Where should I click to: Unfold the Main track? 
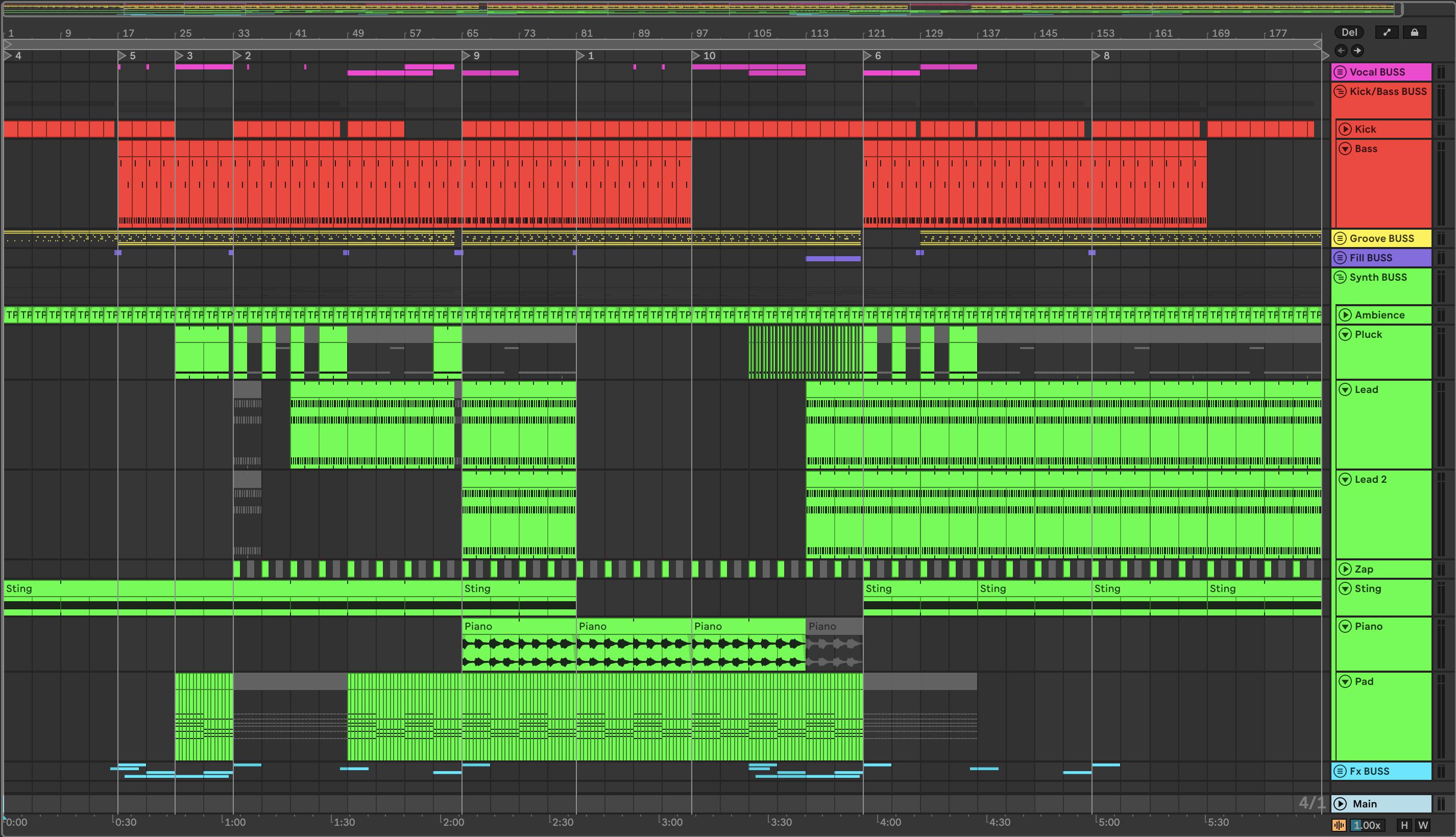coord(1340,804)
